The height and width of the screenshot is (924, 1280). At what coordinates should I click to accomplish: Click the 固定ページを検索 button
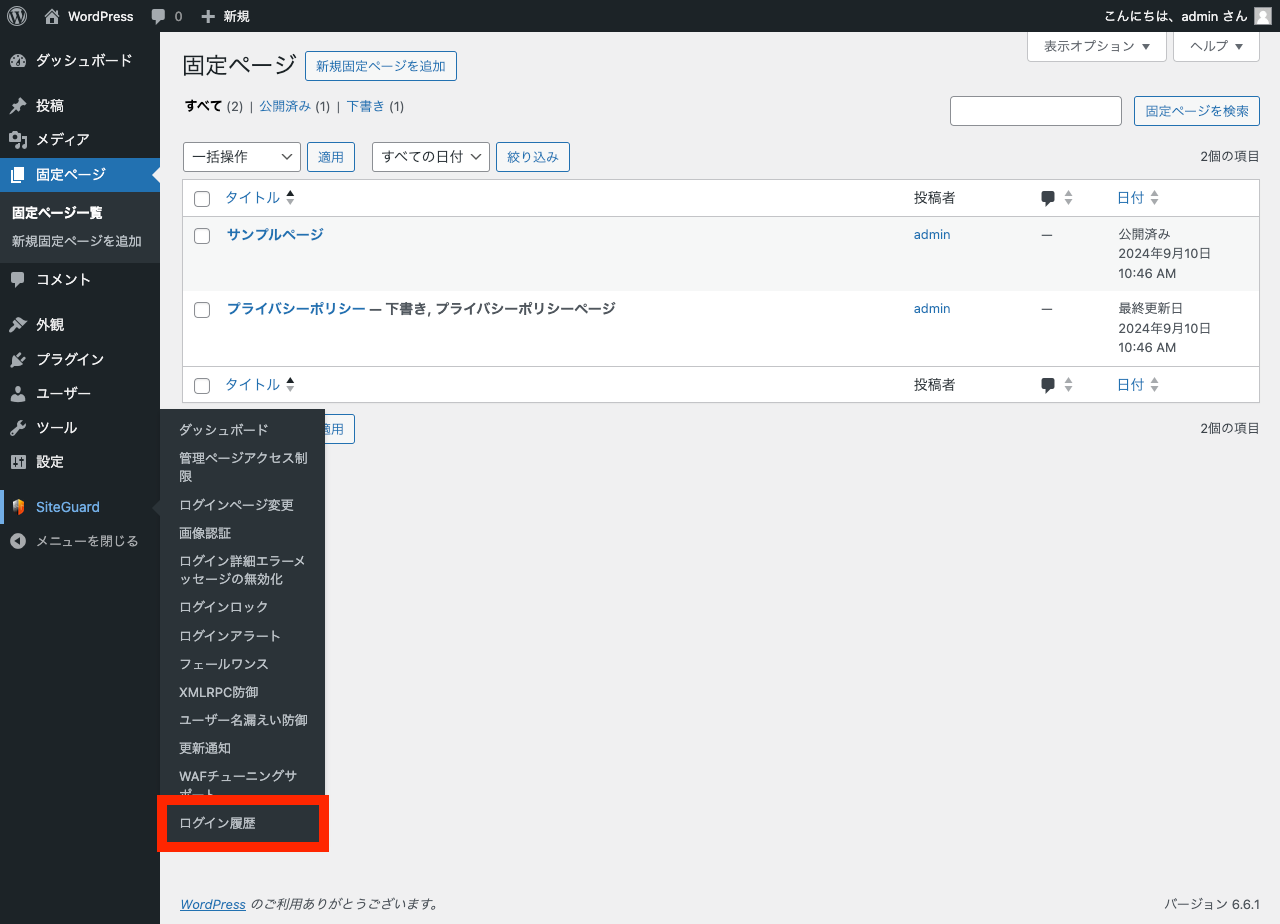[1197, 111]
